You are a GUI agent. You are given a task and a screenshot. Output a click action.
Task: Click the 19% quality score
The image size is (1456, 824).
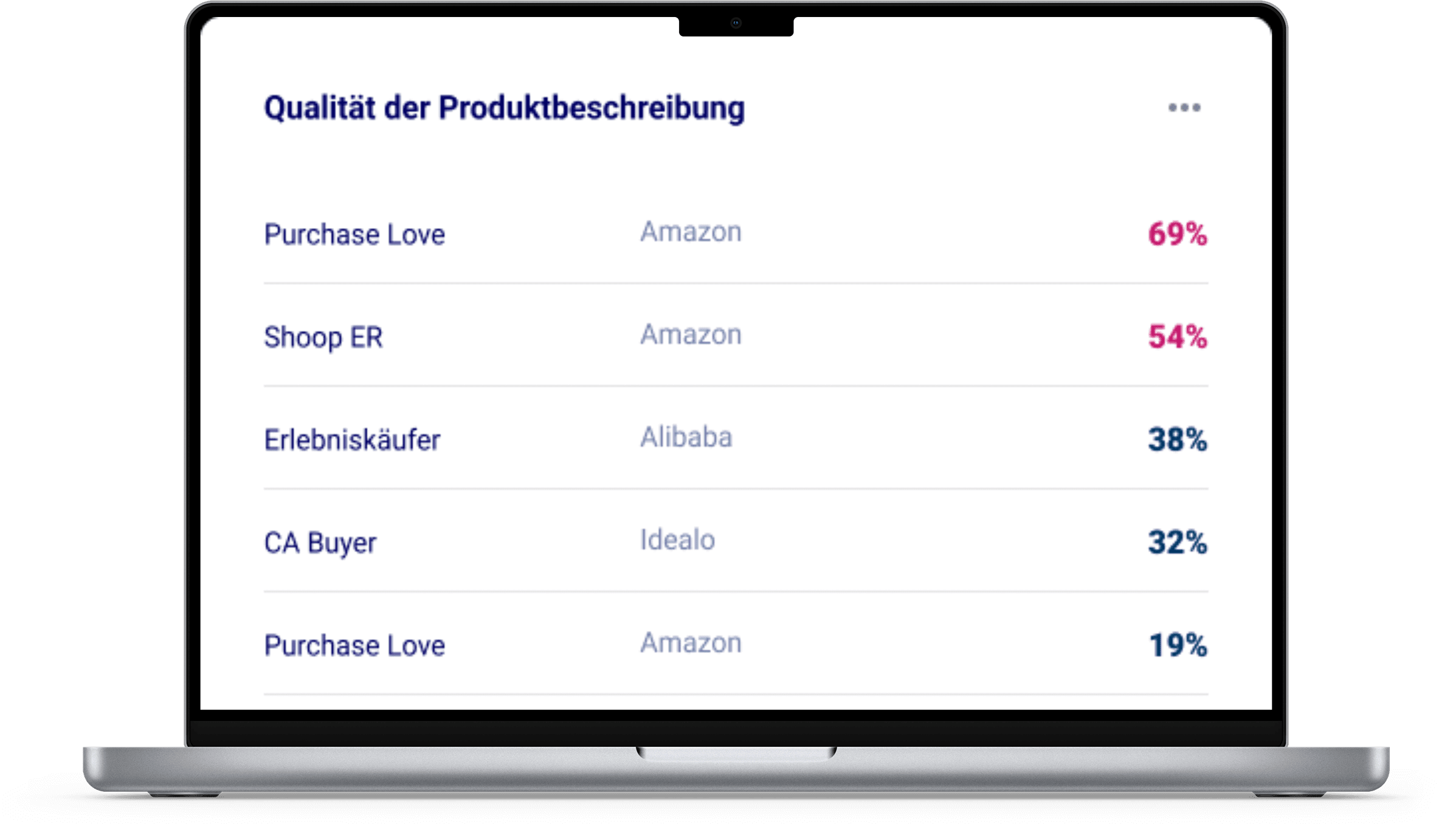1177,646
